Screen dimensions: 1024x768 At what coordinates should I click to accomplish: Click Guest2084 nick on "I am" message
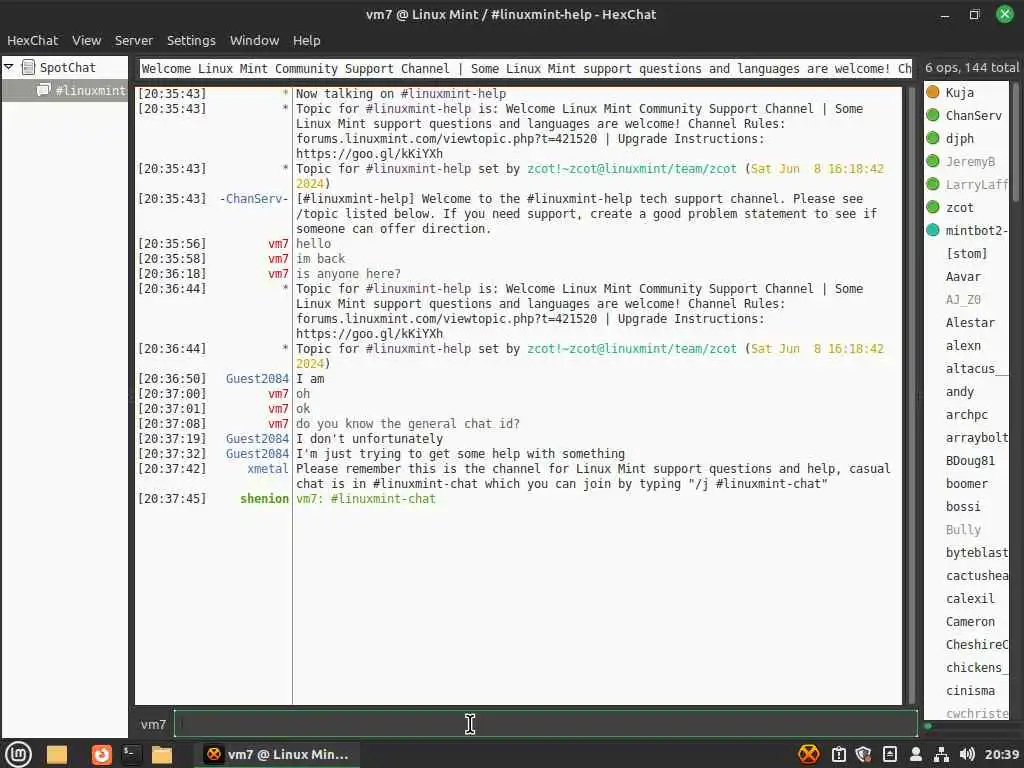[257, 379]
